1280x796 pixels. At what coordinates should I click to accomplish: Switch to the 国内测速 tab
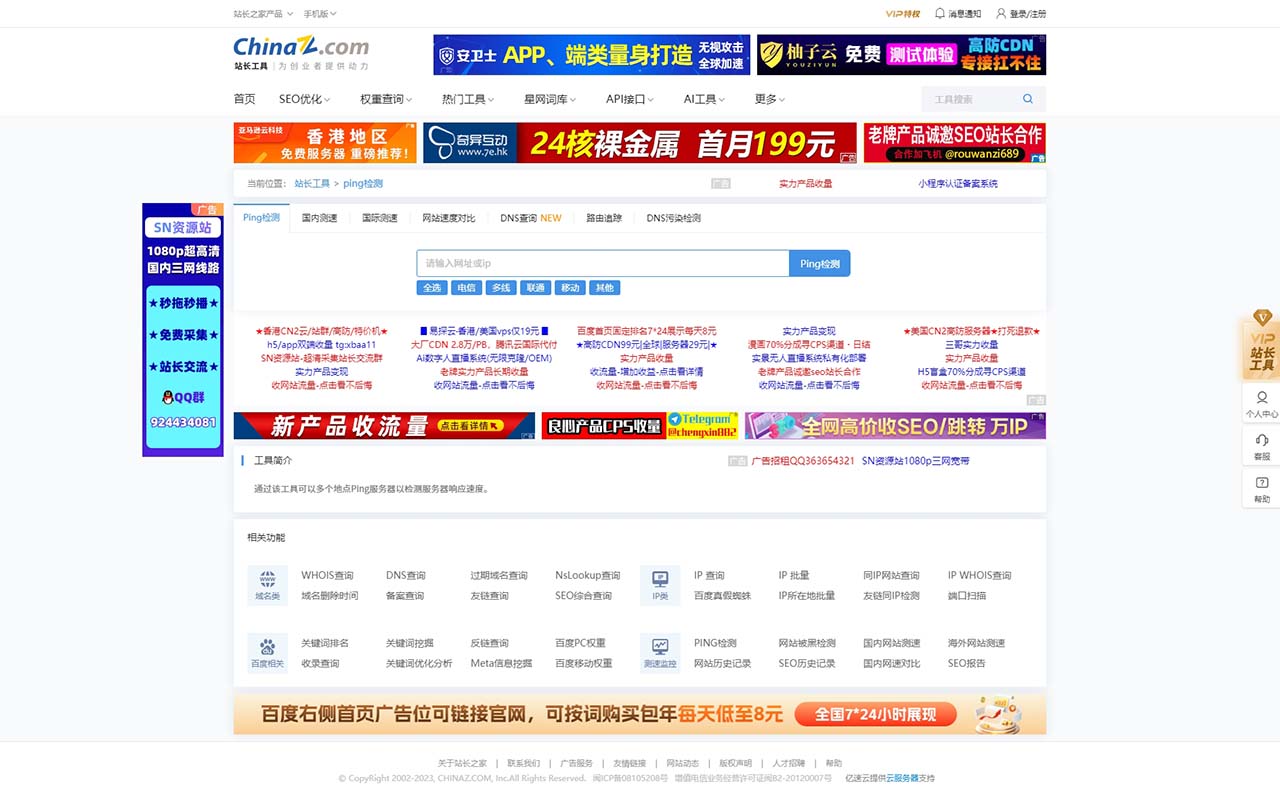[319, 217]
